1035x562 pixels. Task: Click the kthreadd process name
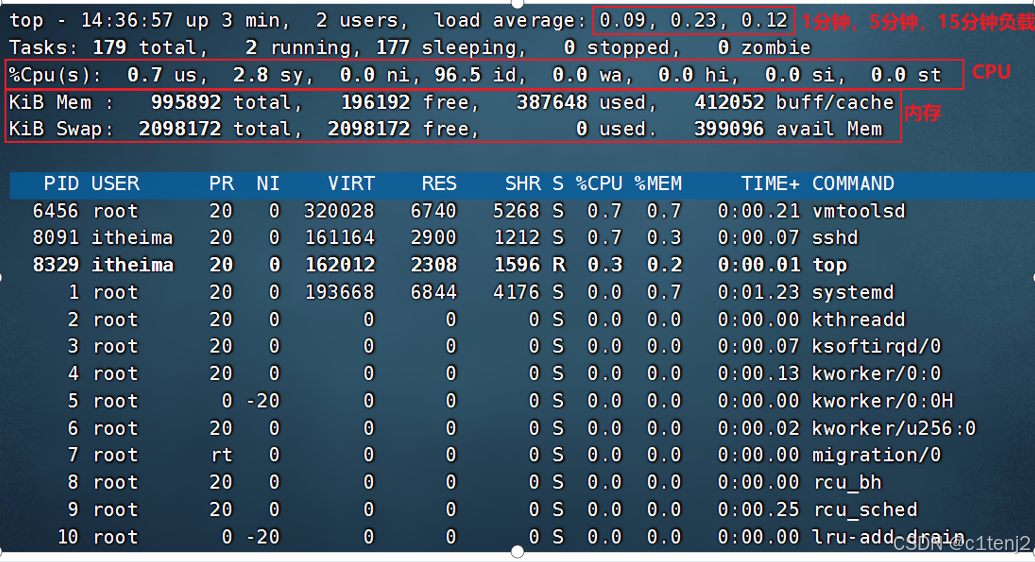[859, 320]
